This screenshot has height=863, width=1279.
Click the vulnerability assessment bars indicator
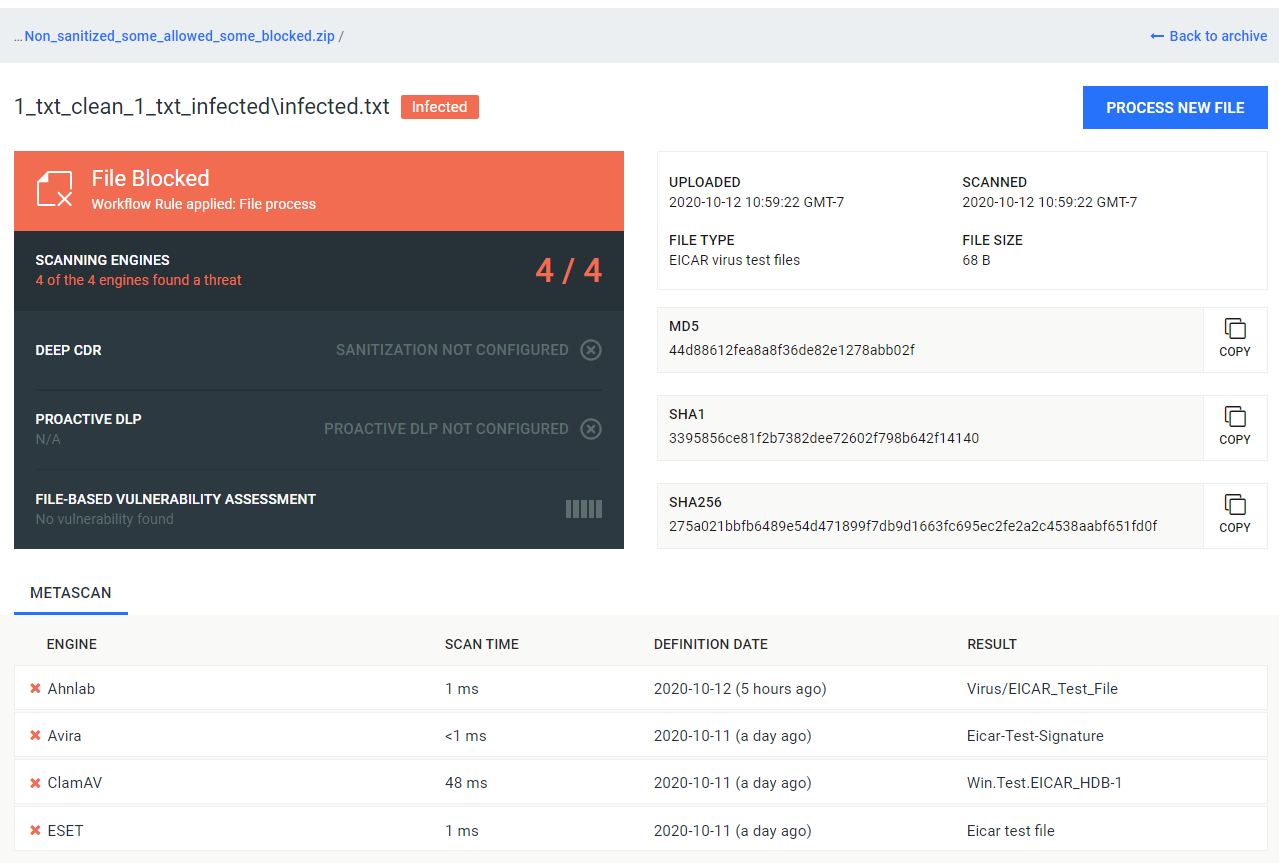click(584, 509)
